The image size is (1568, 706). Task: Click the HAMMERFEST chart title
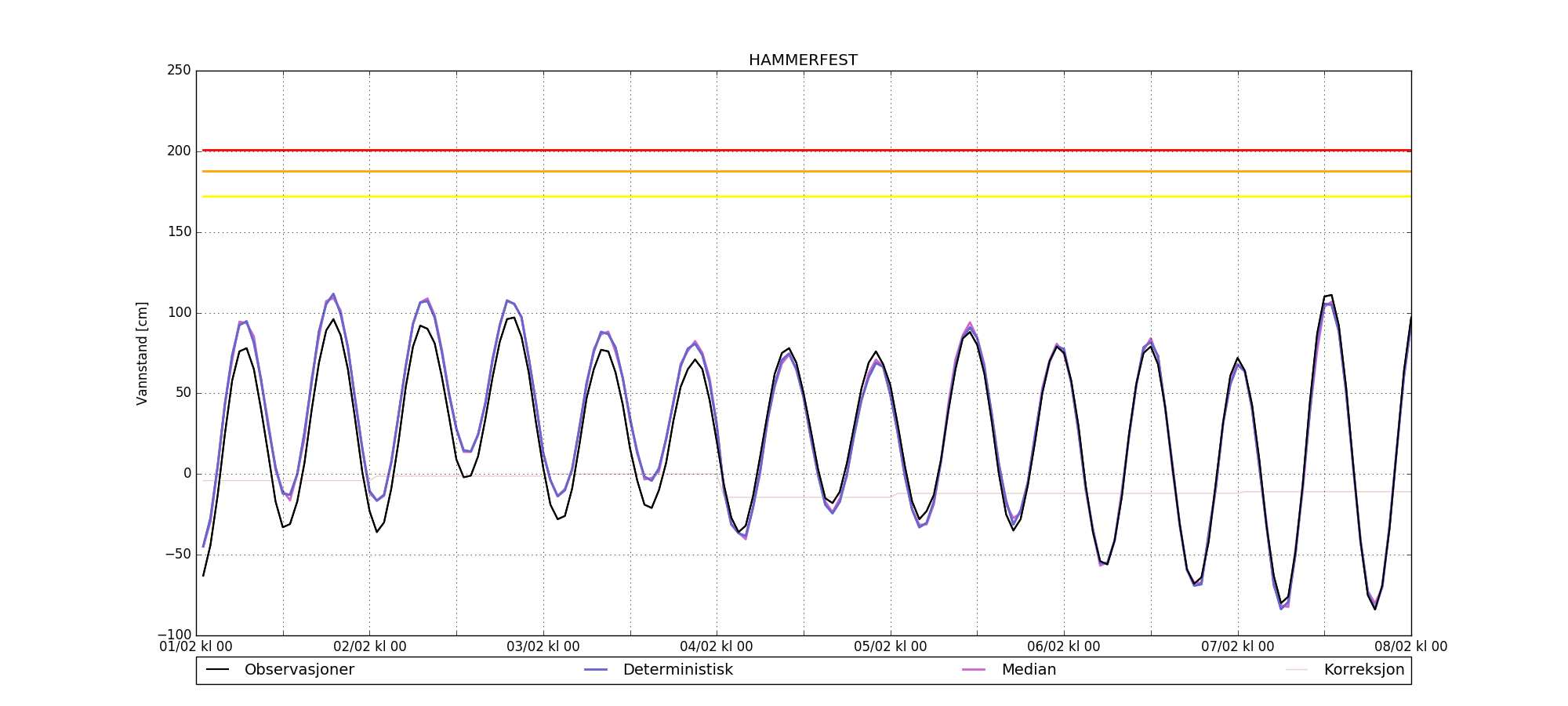[803, 60]
